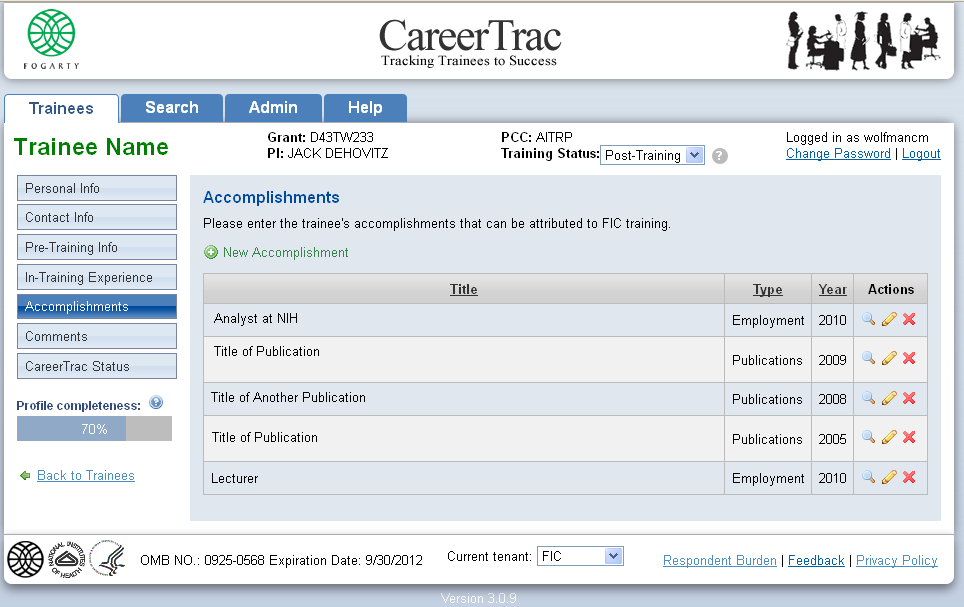
Task: Go to Contact Info section
Action: click(x=97, y=217)
